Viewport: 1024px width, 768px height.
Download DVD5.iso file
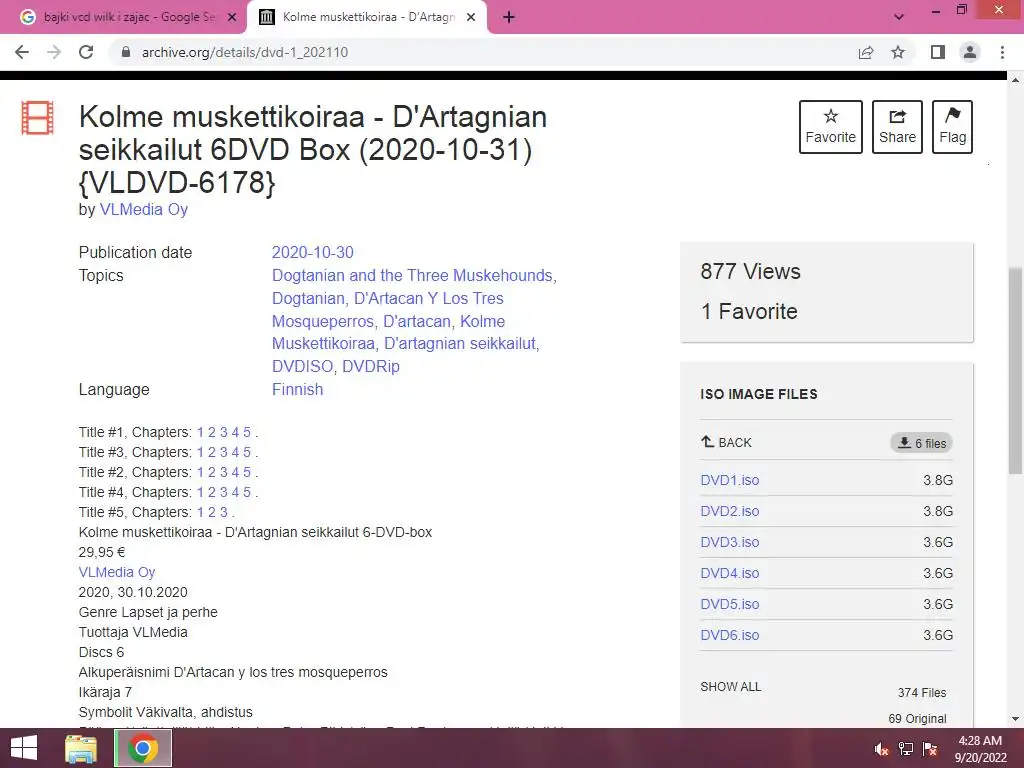(x=729, y=604)
